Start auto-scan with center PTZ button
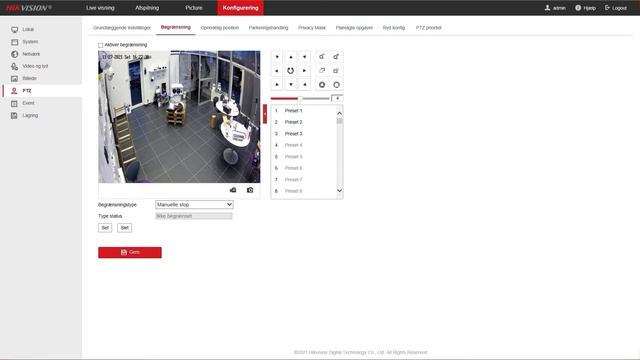The height and width of the screenshot is (360, 640). pos(291,71)
